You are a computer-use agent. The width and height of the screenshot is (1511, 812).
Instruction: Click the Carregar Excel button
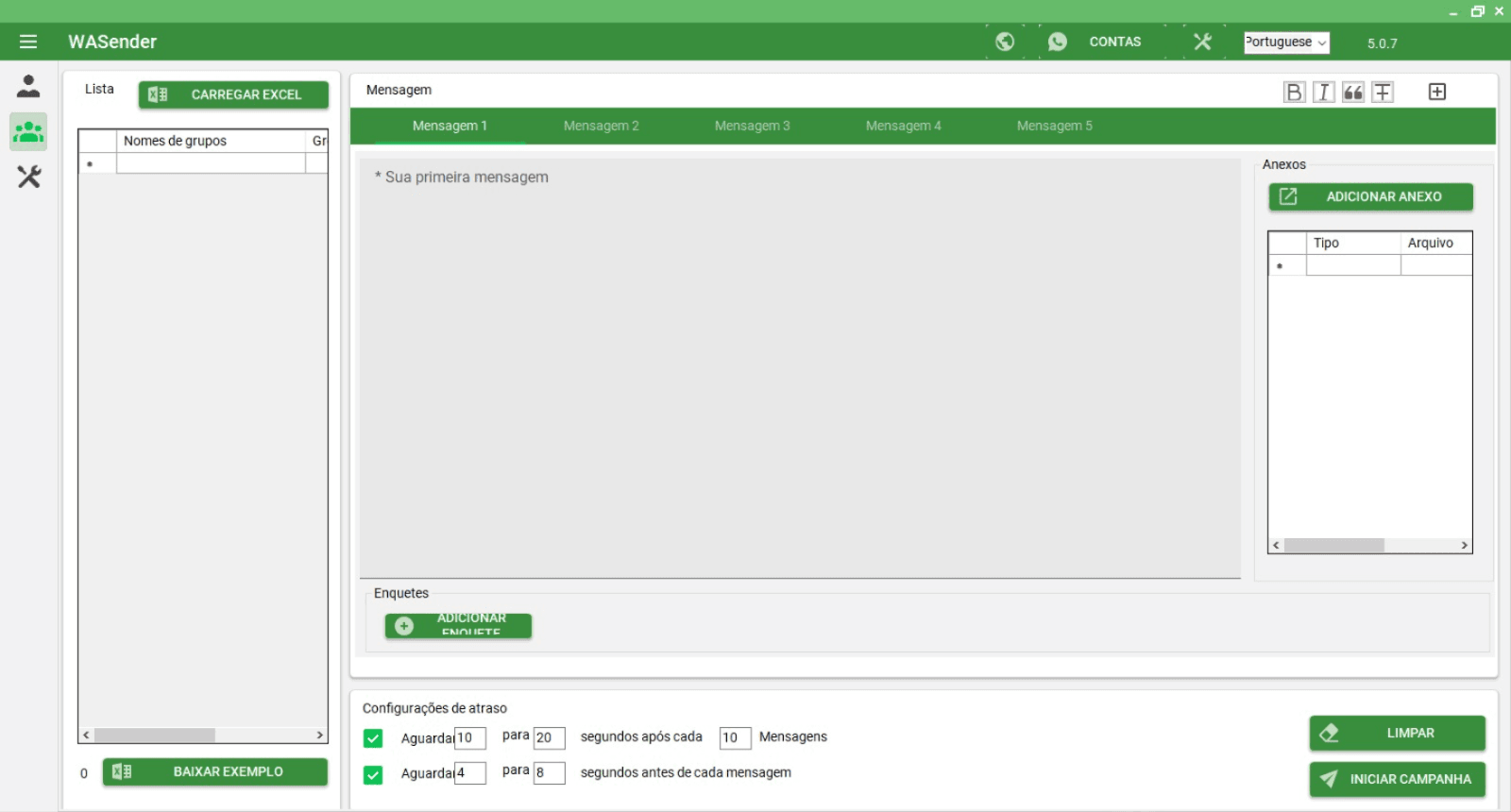click(x=233, y=94)
